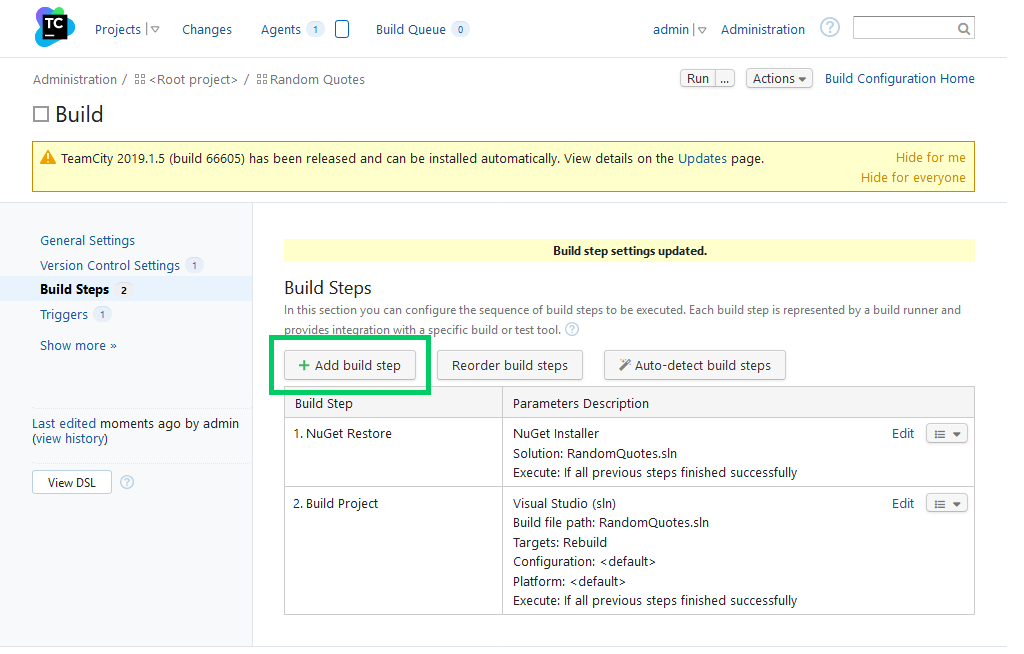Click the admin user link
Image resolution: width=1024 pixels, height=654 pixels.
tap(671, 29)
